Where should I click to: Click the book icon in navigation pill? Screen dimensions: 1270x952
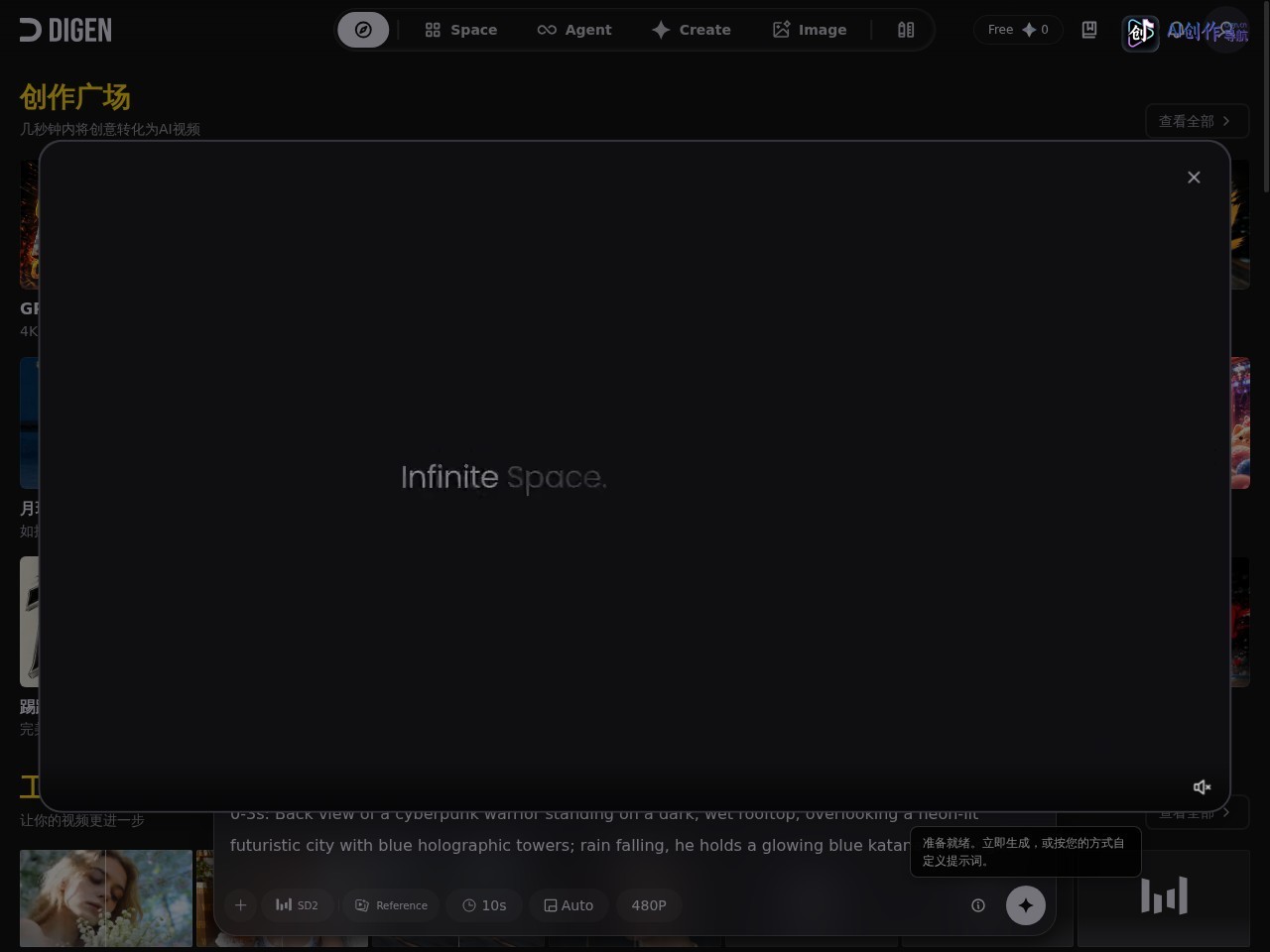tap(906, 30)
